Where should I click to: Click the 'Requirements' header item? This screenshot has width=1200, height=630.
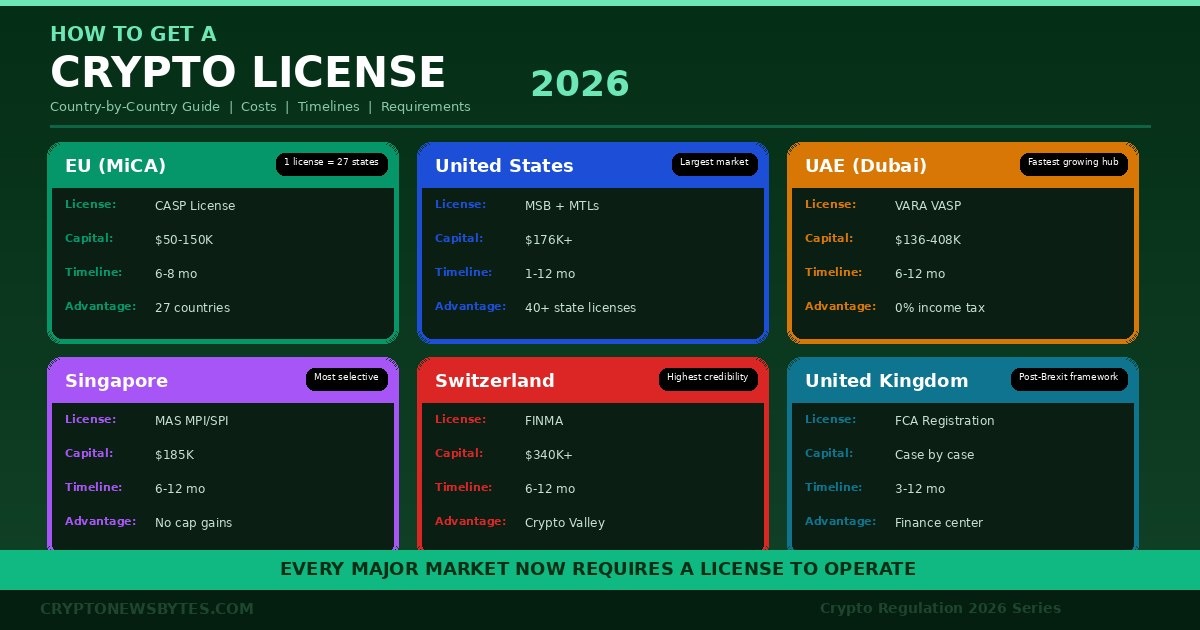[x=425, y=107]
